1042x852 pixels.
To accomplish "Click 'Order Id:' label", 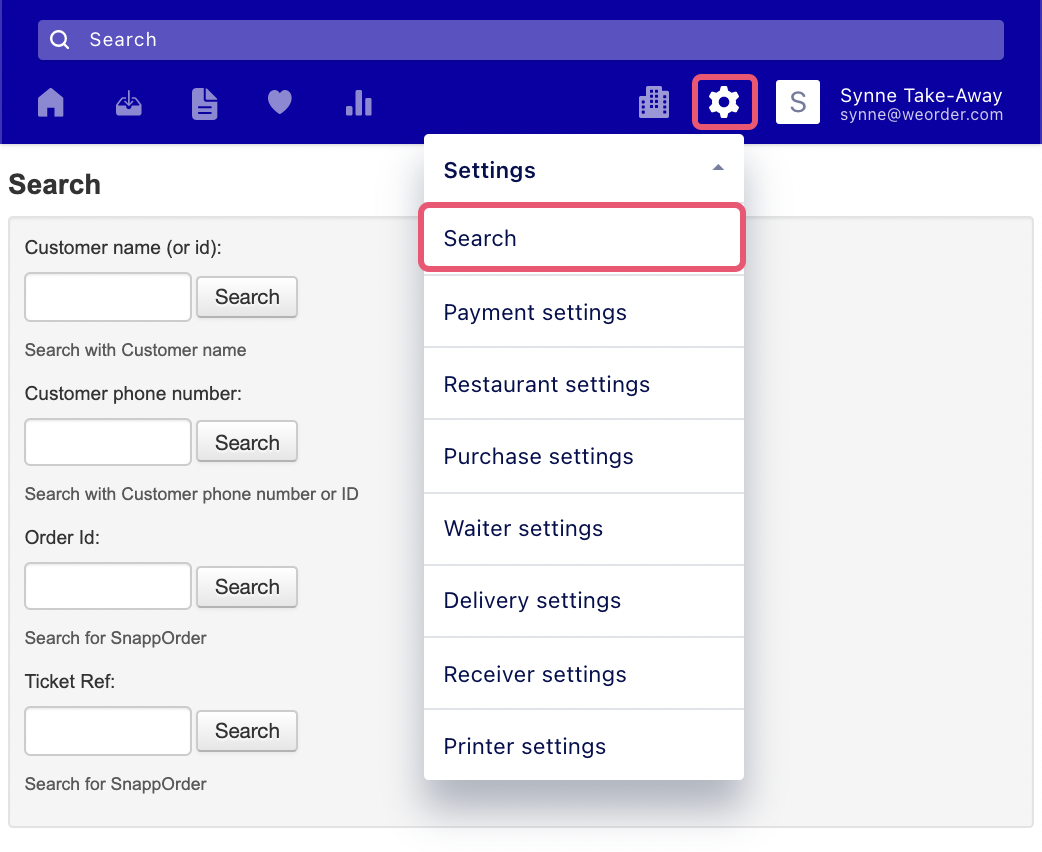I will pyautogui.click(x=62, y=538).
